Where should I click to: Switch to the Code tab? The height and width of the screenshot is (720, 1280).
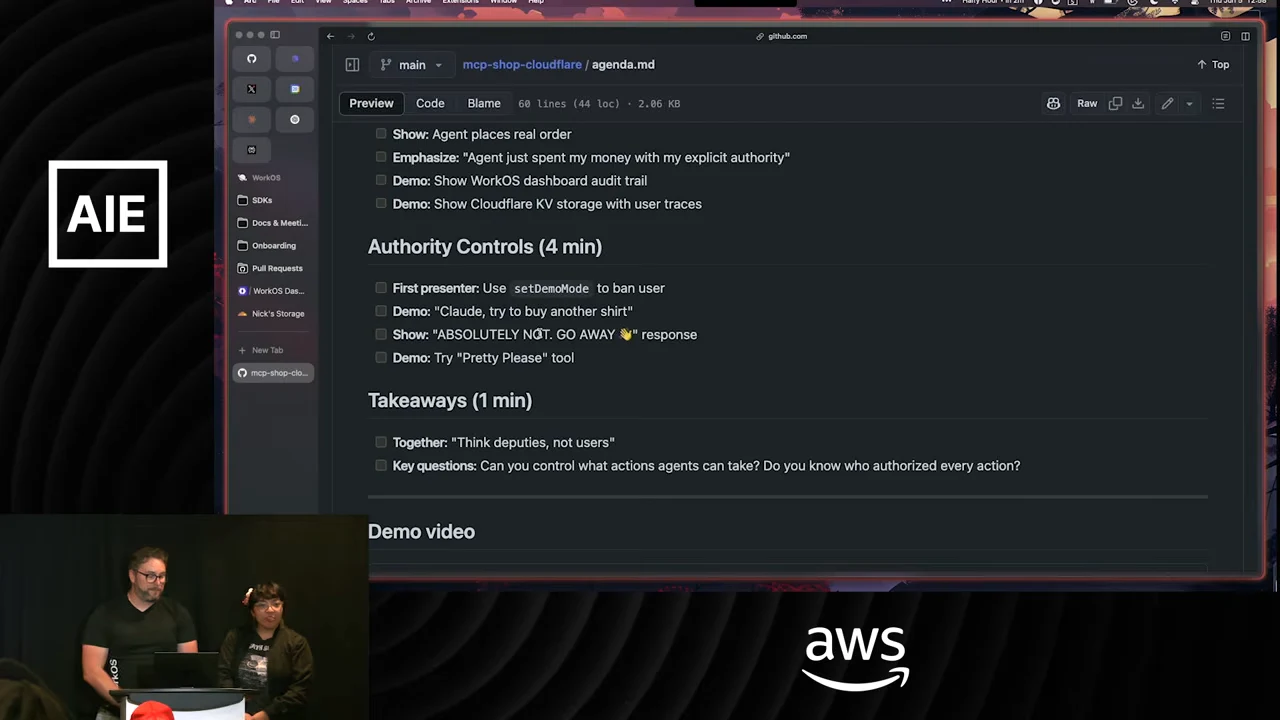[x=430, y=103]
